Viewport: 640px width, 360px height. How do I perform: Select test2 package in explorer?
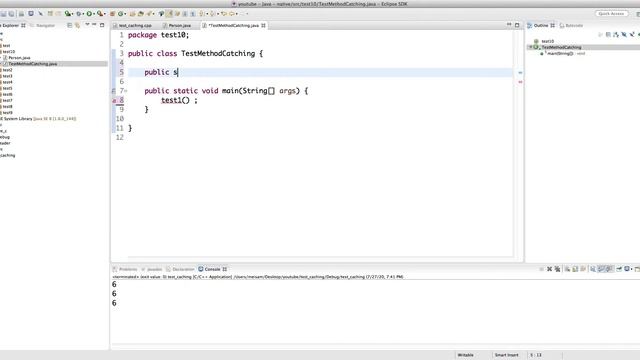(7, 70)
